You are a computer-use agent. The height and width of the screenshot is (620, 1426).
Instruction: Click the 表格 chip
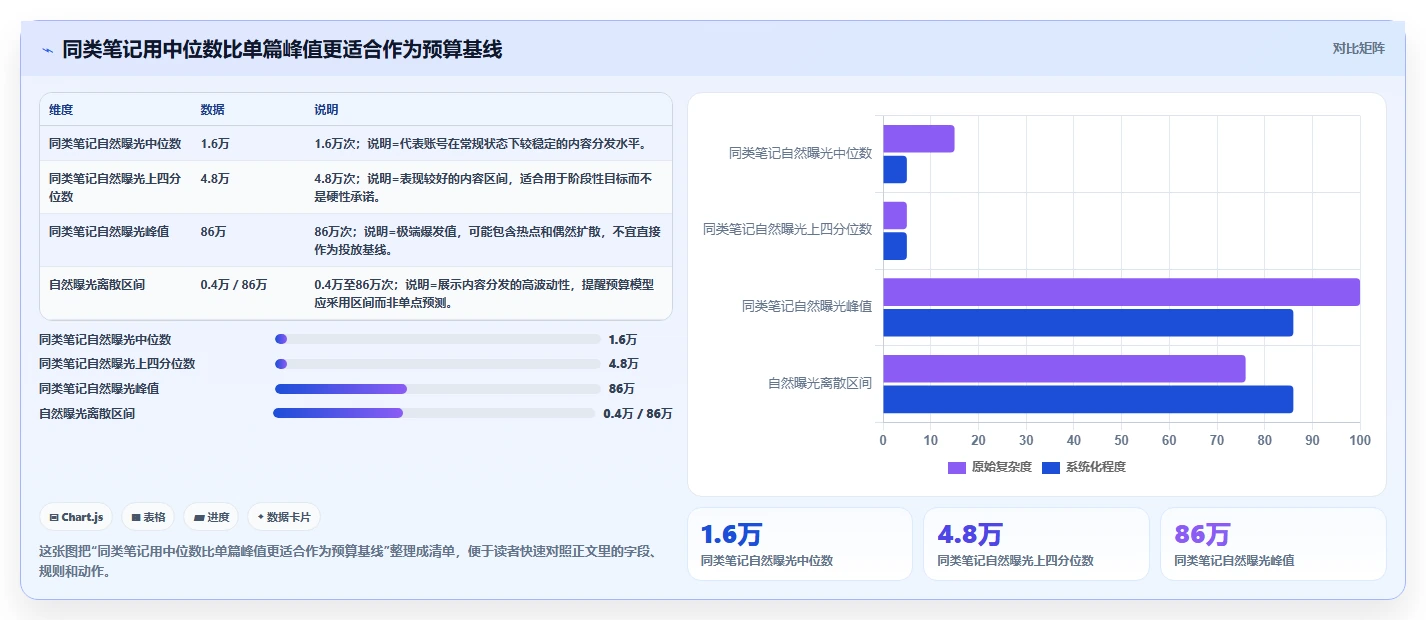tap(148, 517)
